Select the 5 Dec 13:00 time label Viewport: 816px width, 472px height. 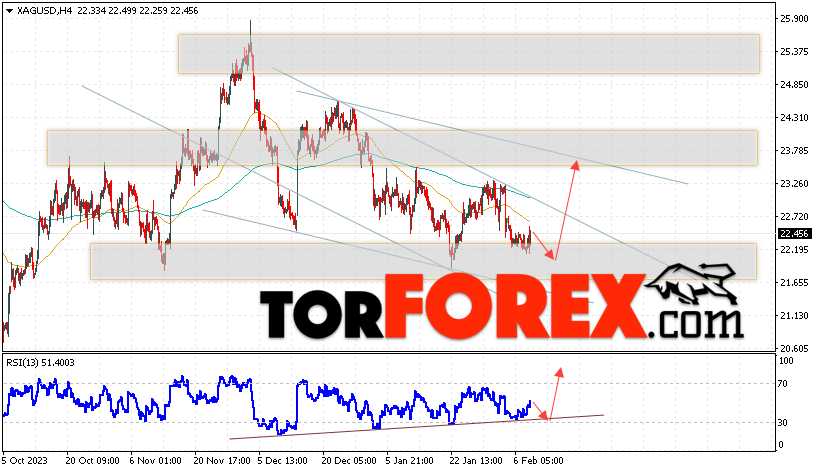coord(284,461)
